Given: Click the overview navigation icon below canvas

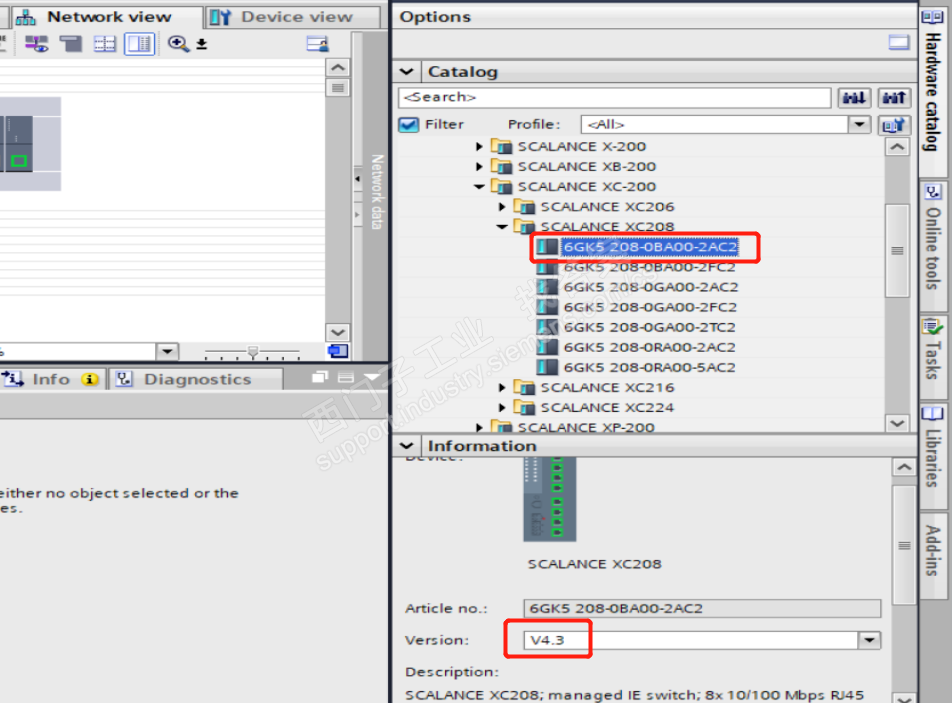Looking at the screenshot, I should tap(338, 351).
